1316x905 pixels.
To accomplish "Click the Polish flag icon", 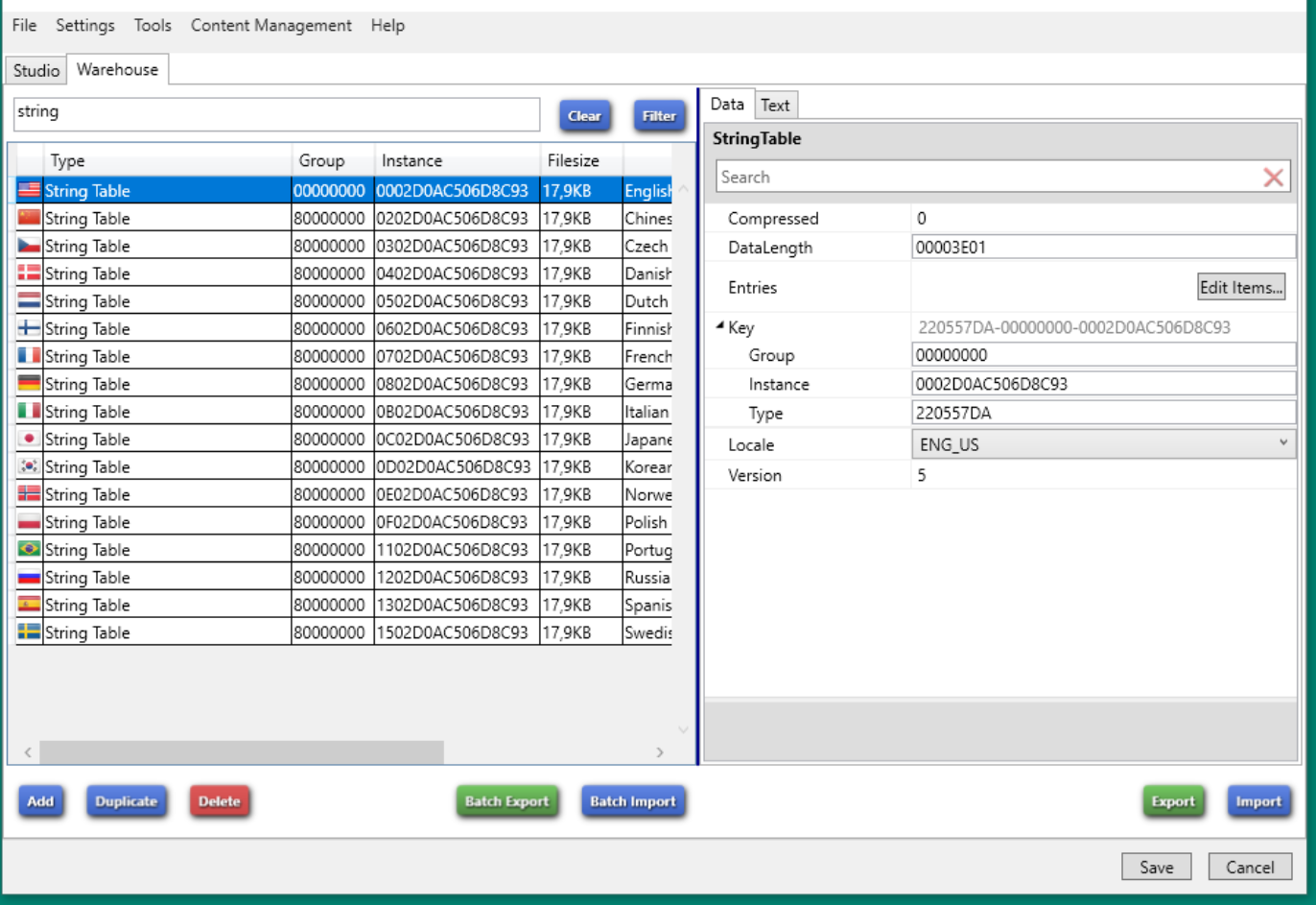I will click(x=29, y=522).
